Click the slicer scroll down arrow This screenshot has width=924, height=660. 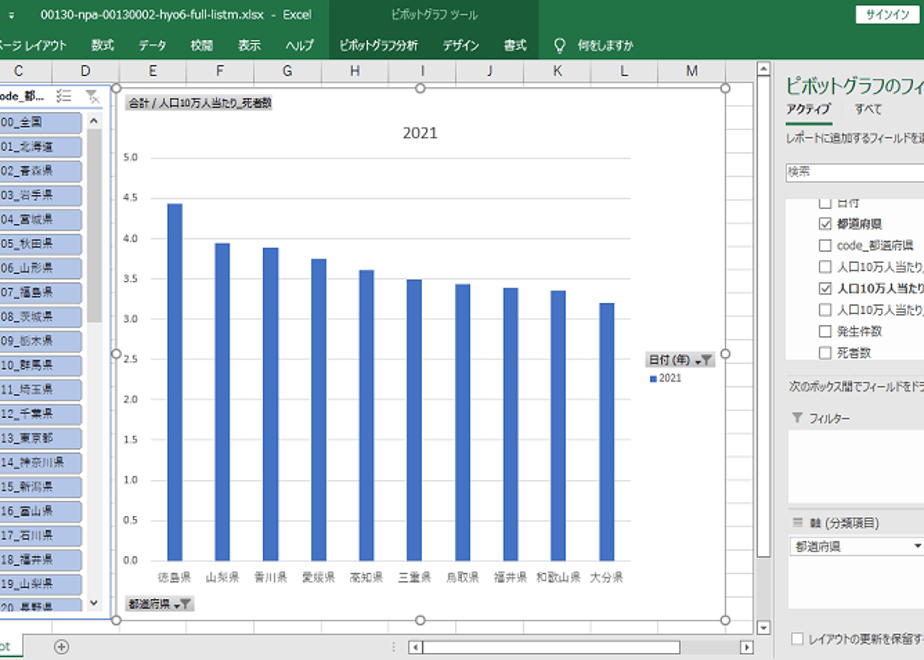point(94,603)
